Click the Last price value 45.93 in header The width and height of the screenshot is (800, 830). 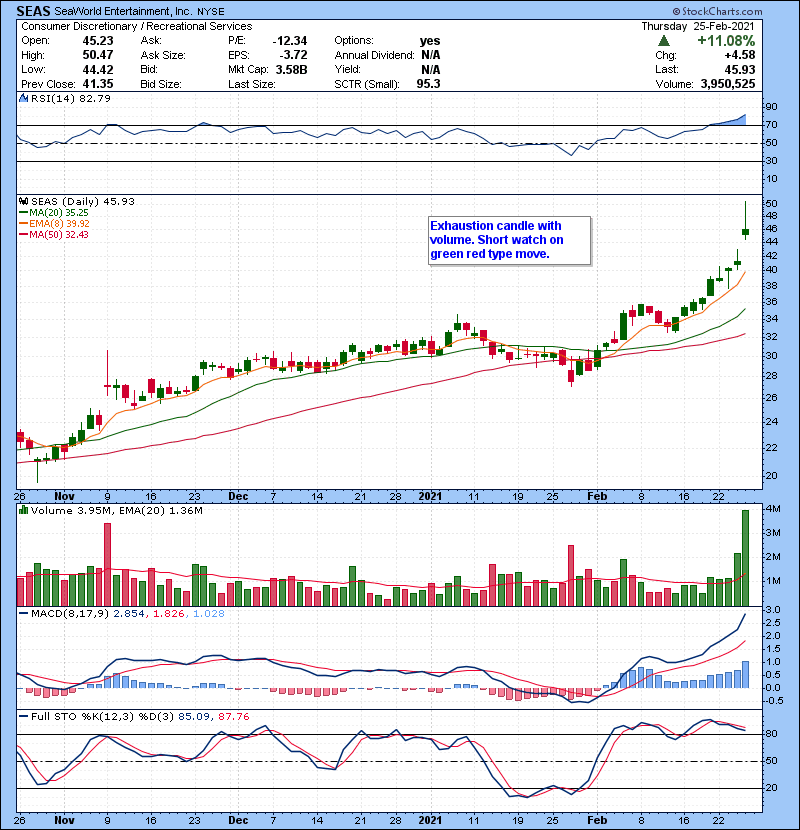click(740, 70)
